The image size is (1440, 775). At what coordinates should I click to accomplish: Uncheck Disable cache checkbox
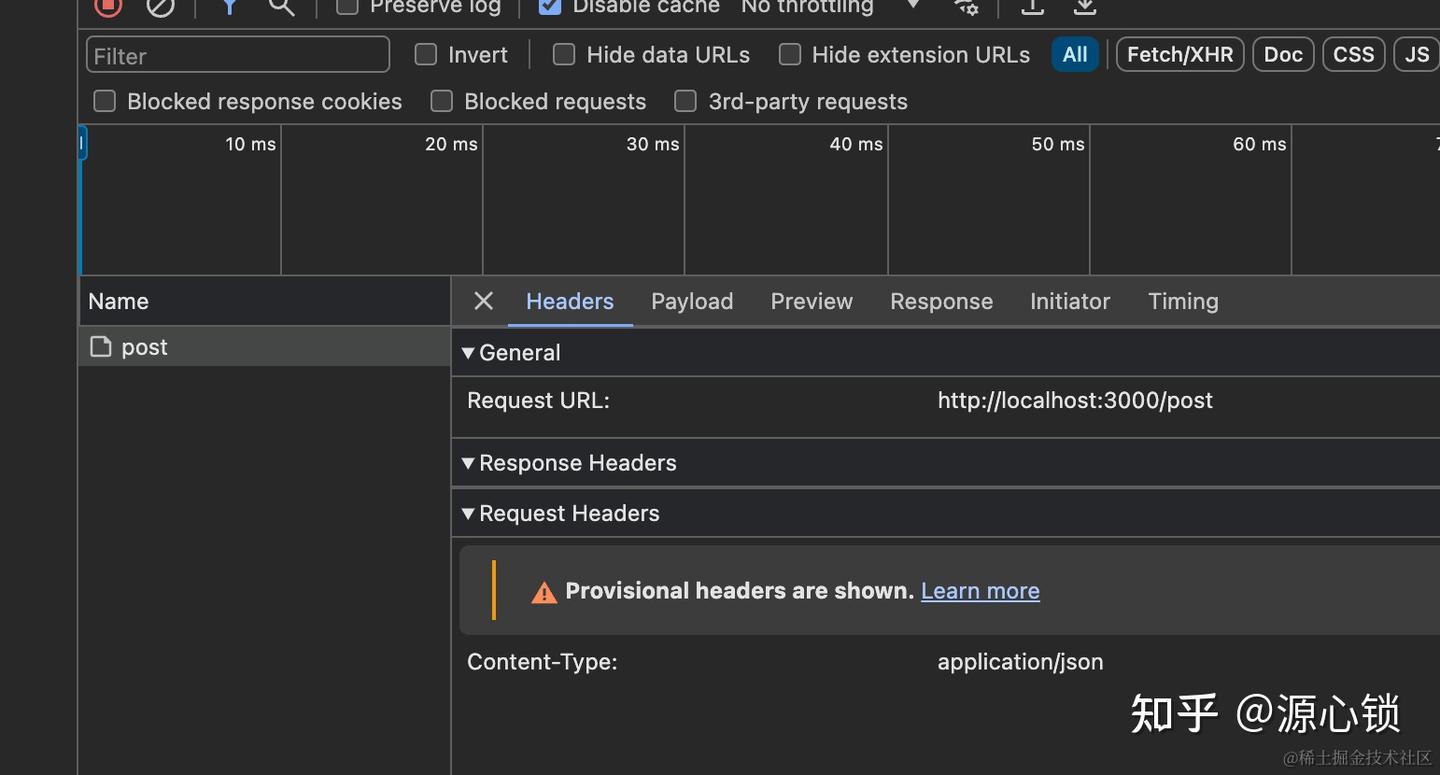pos(549,7)
